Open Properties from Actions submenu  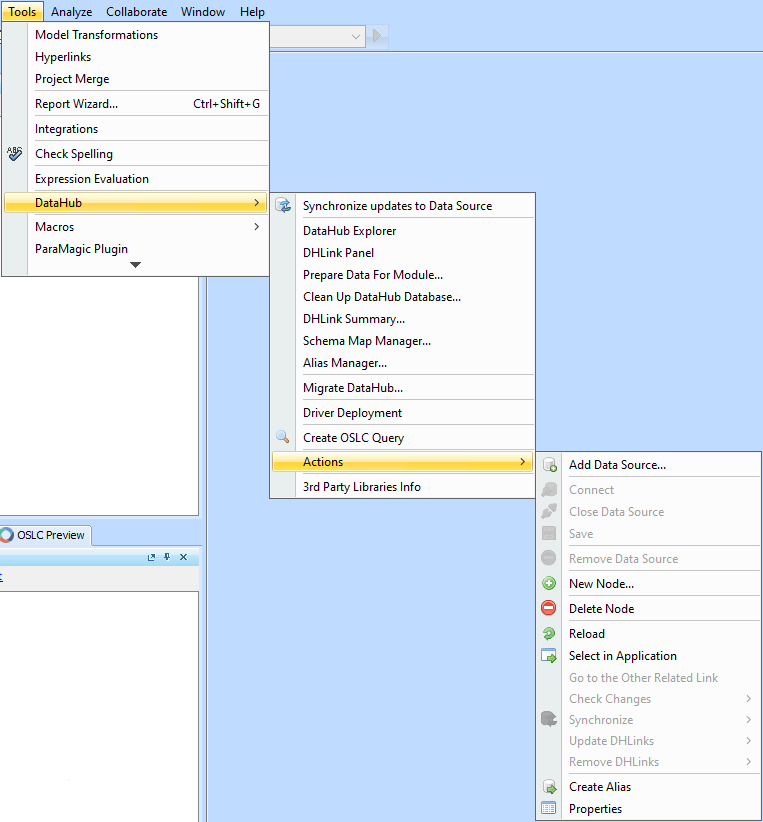coord(649,808)
